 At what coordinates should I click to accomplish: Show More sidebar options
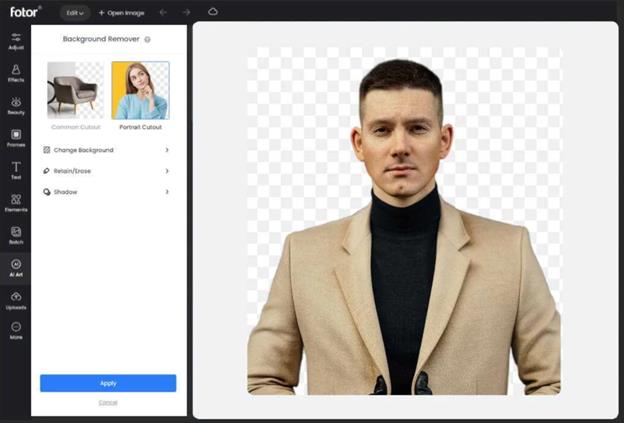point(16,331)
